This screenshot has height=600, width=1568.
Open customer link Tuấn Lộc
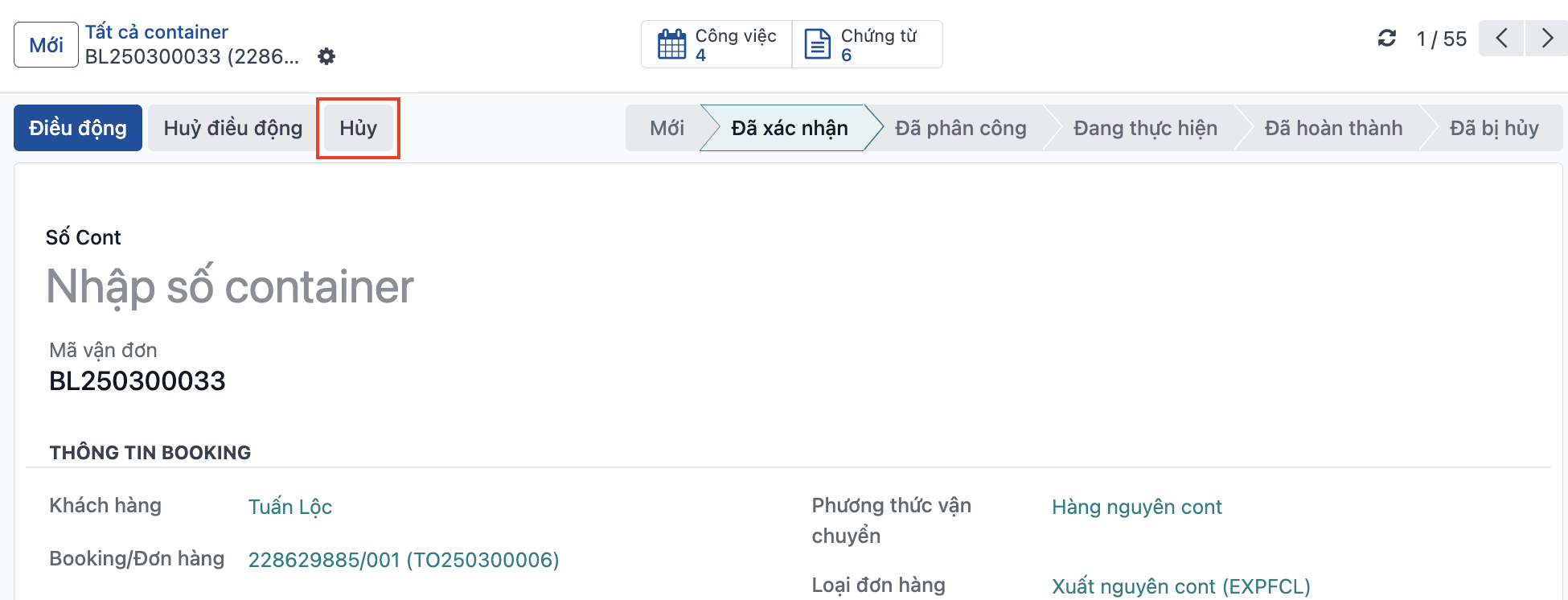[x=290, y=507]
